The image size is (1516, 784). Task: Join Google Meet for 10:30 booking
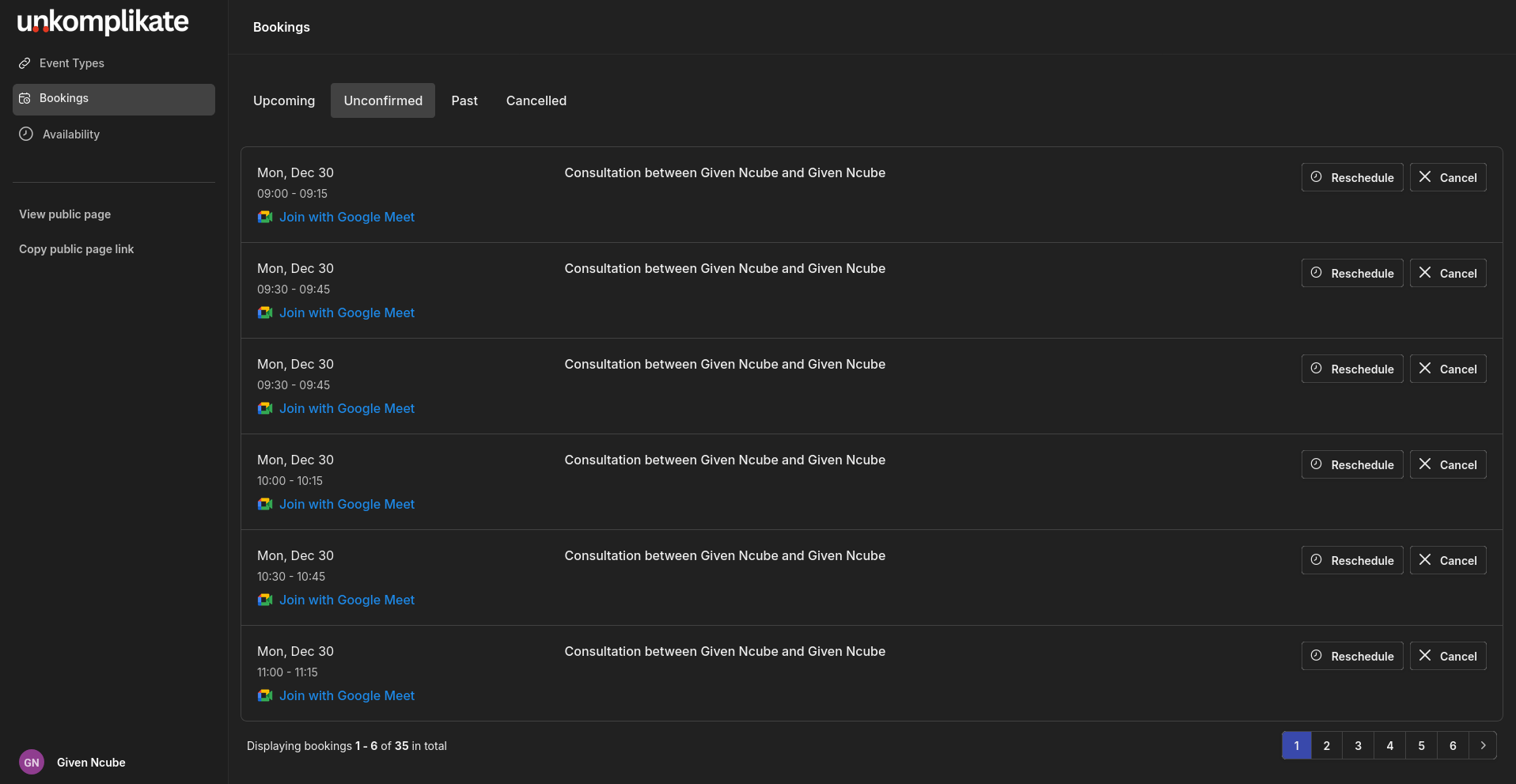(x=347, y=600)
